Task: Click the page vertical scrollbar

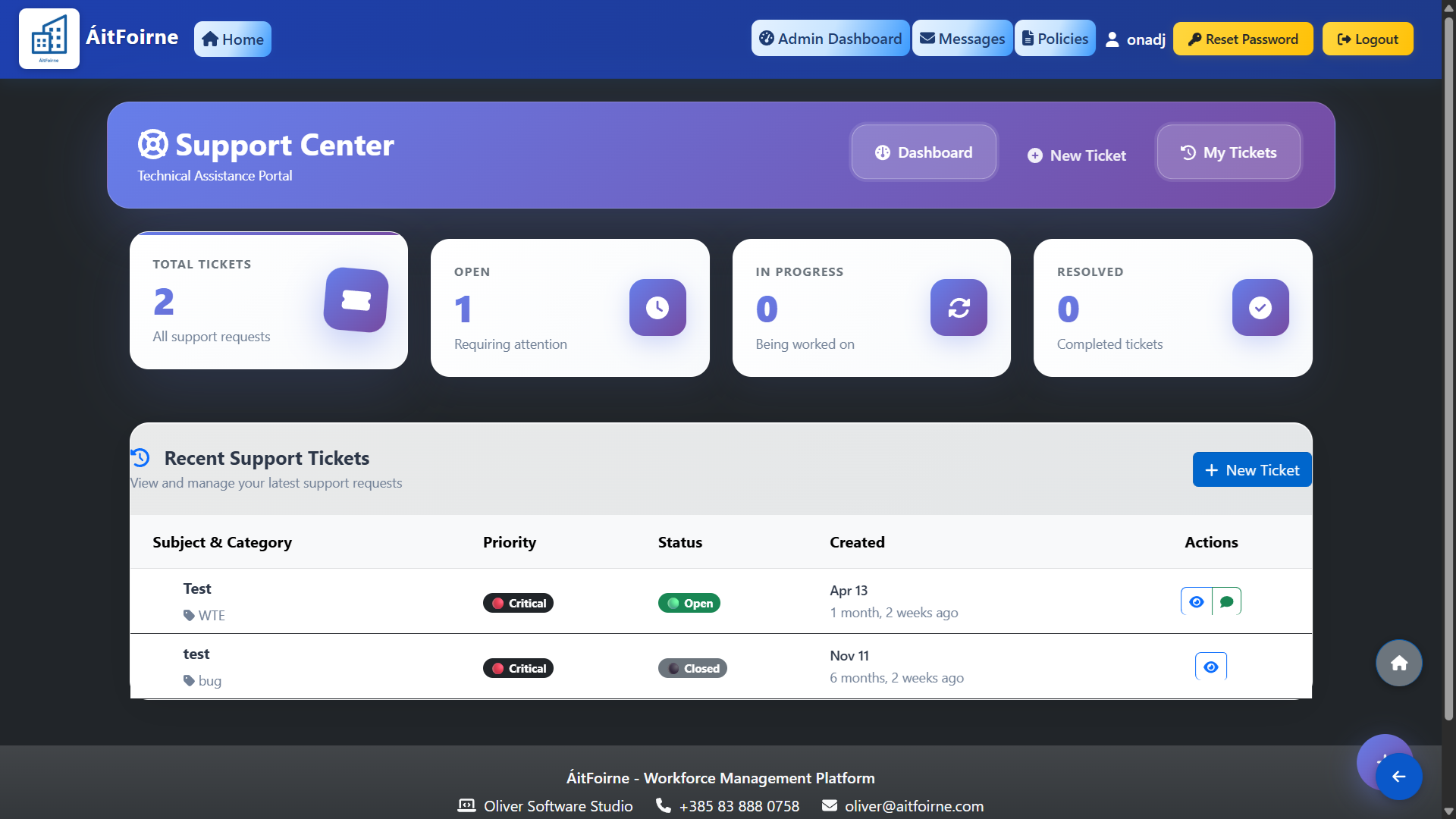Action: [x=1448, y=368]
